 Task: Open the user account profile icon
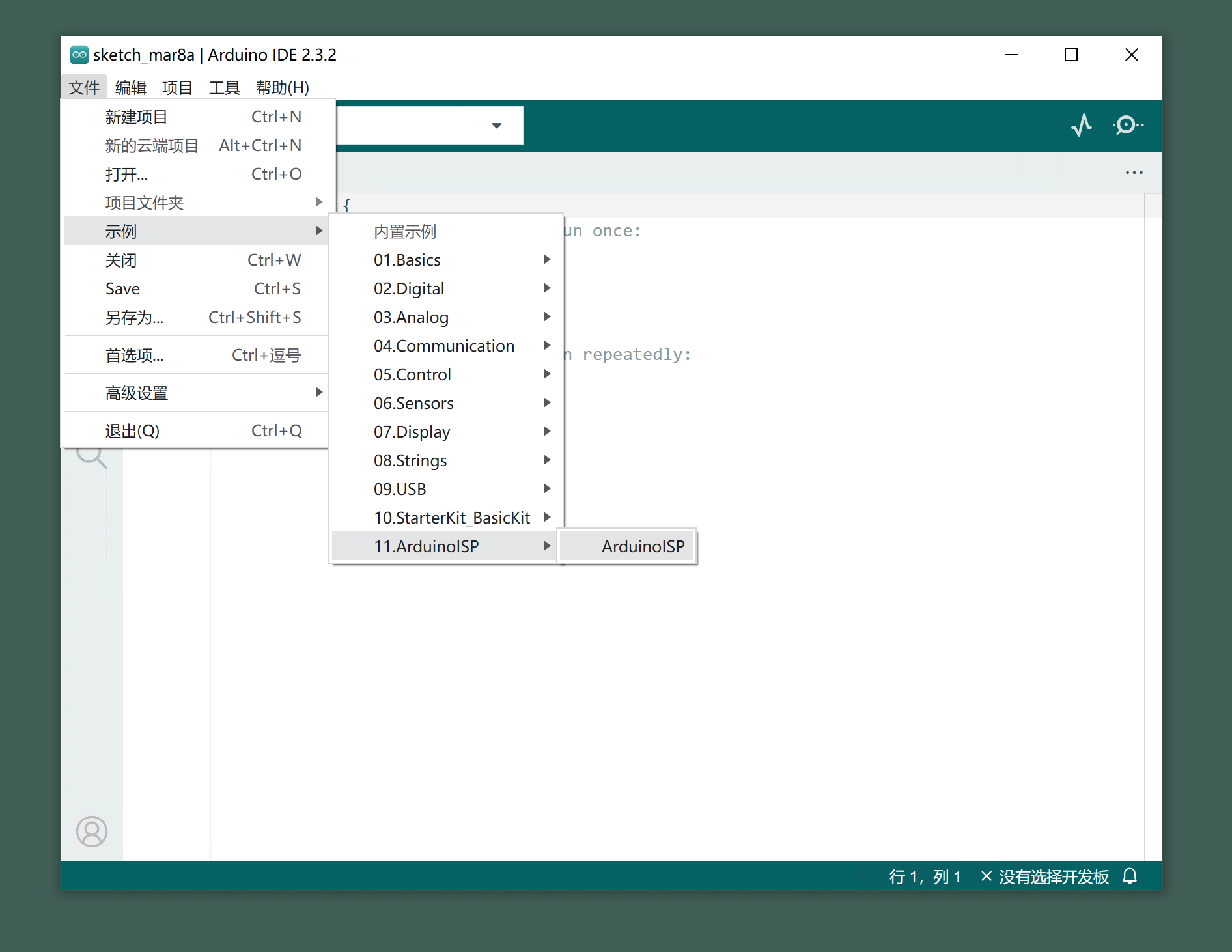92,832
